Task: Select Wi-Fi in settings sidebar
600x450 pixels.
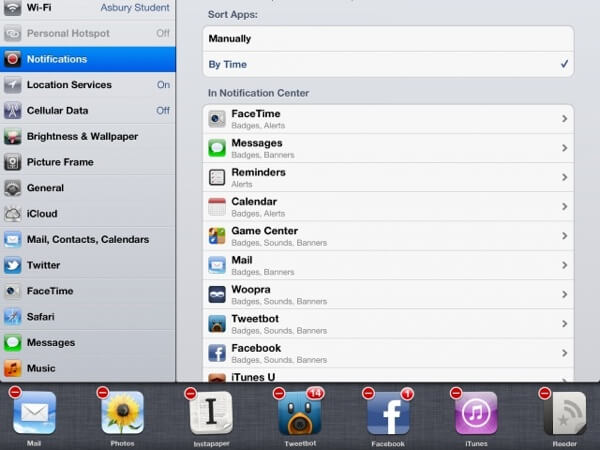Action: pos(88,8)
